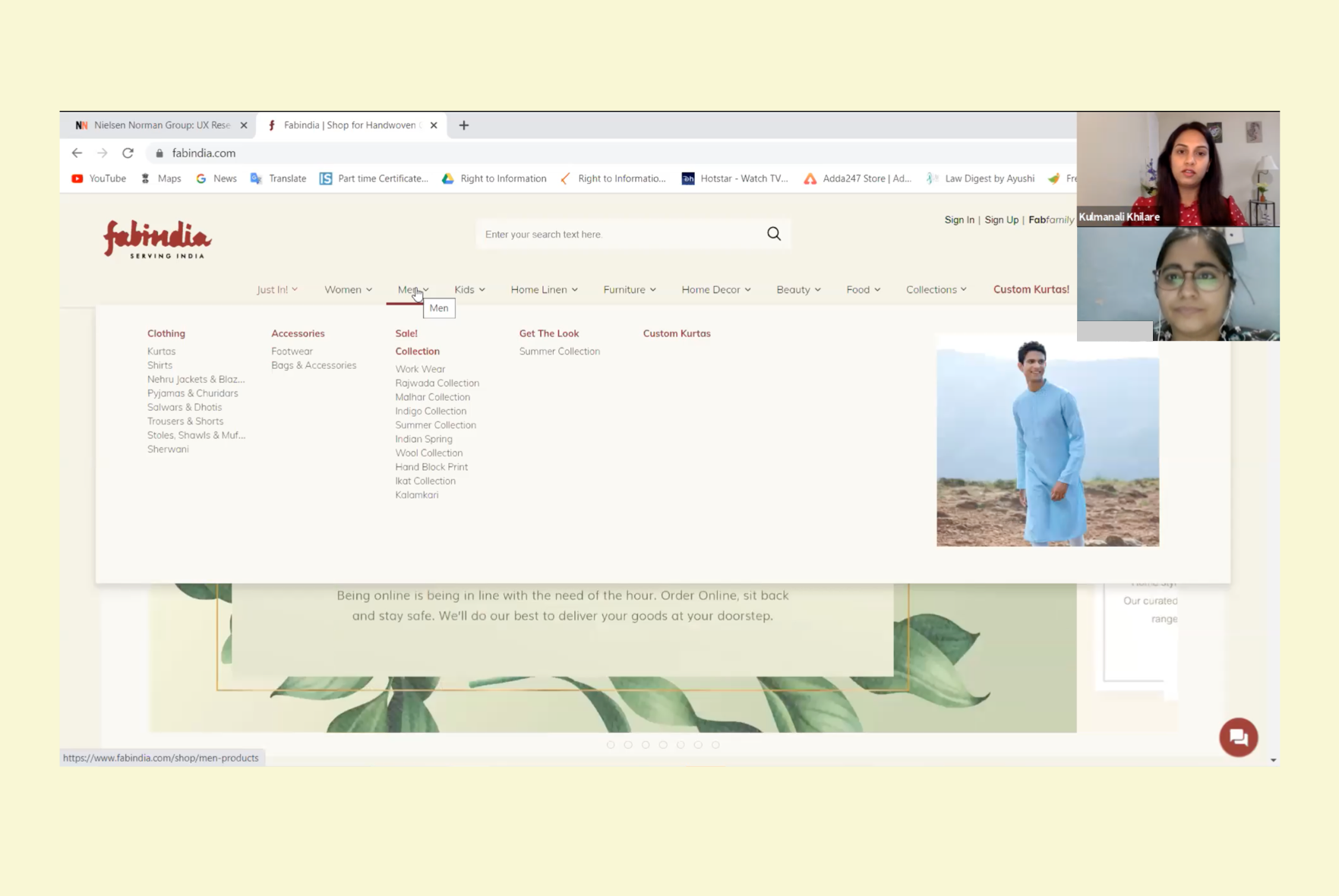This screenshot has height=896, width=1339.
Task: Expand the Food menu
Action: click(864, 289)
